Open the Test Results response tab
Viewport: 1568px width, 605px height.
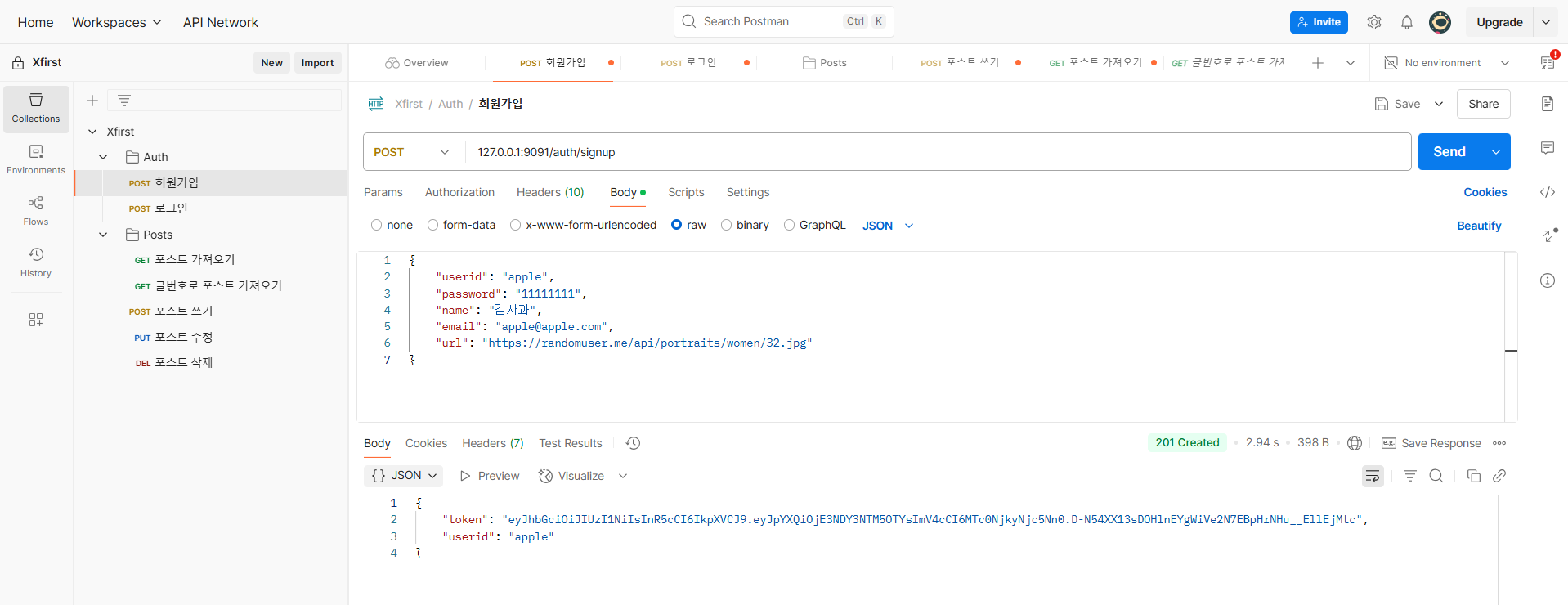pos(570,443)
